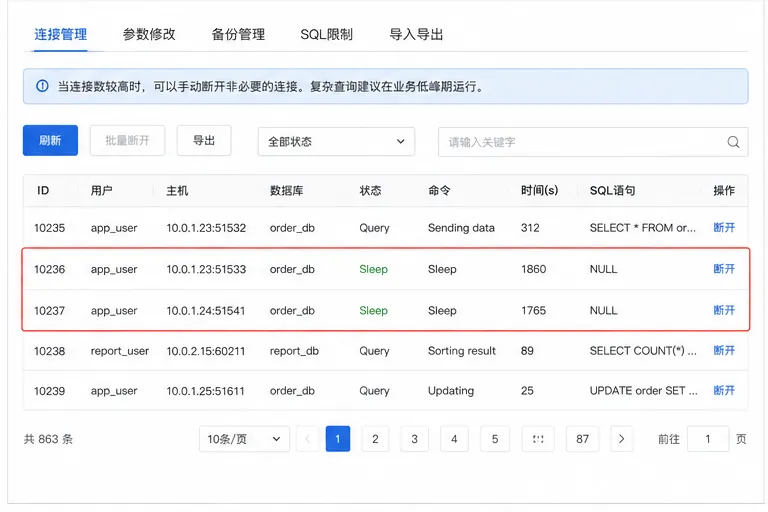
Task: Click the keyword search input field
Action: pyautogui.click(x=593, y=142)
